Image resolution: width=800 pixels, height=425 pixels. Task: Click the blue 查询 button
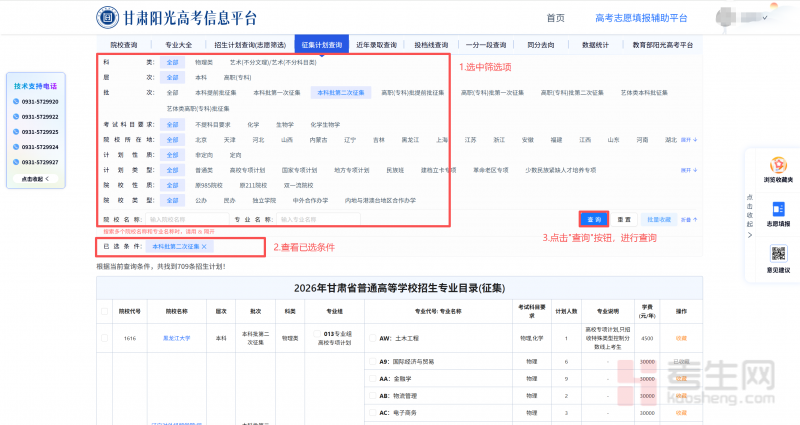(x=594, y=219)
